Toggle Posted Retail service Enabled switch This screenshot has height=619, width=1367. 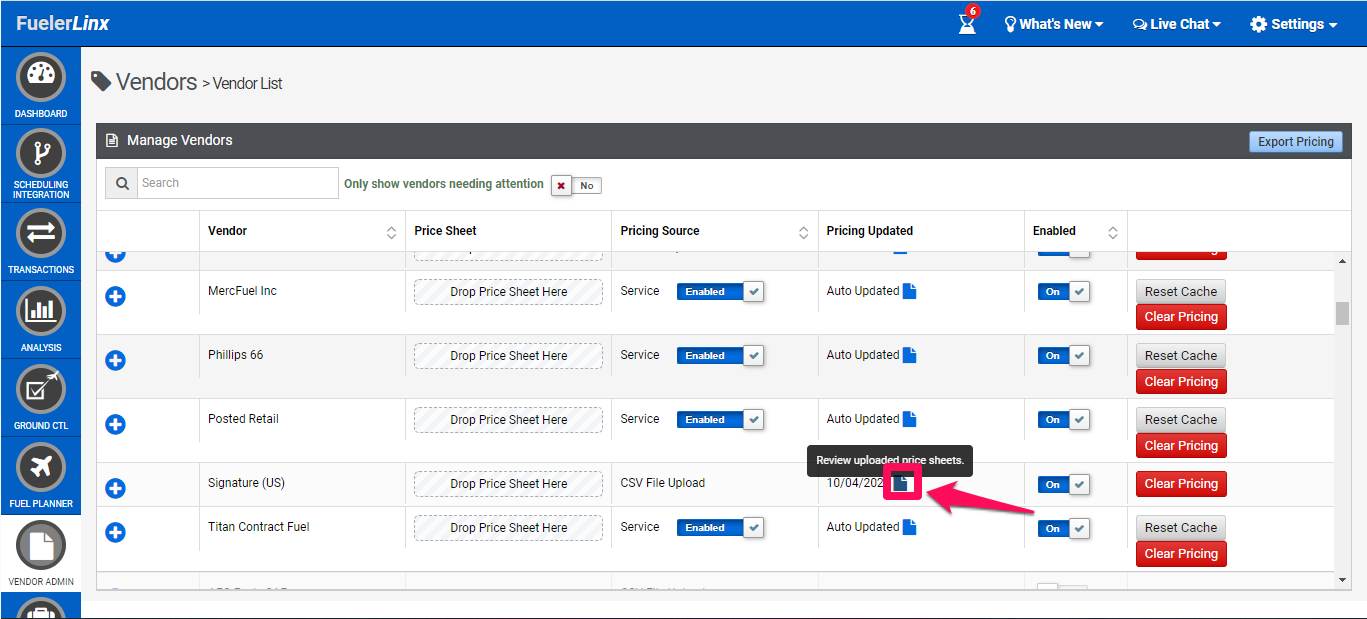point(720,419)
